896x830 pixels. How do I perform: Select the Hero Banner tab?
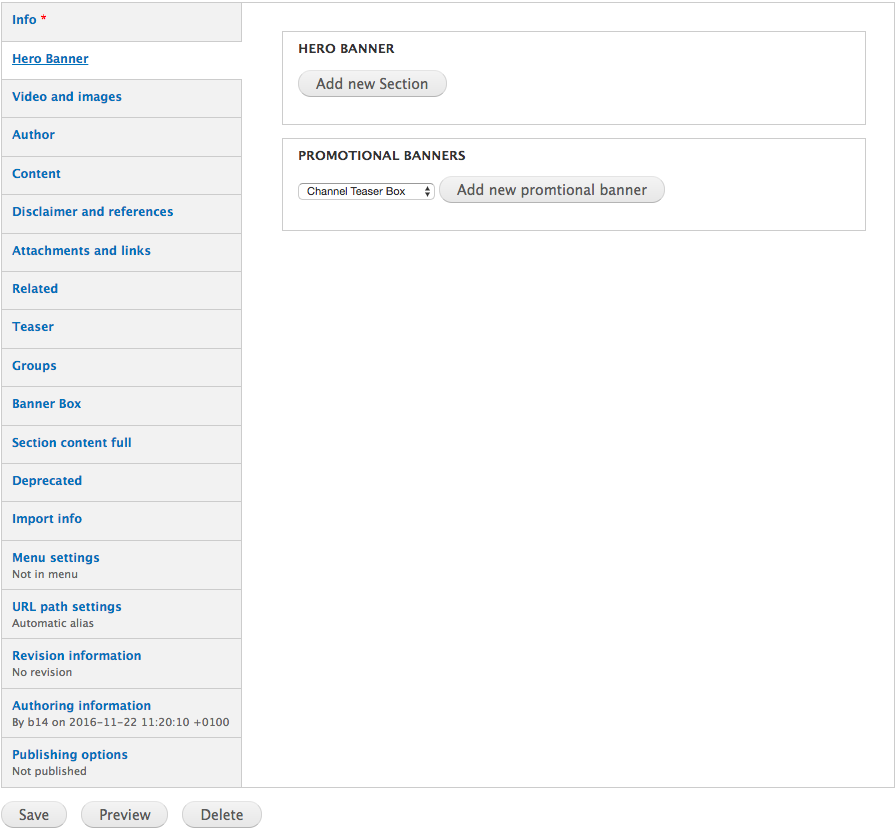[x=50, y=59]
